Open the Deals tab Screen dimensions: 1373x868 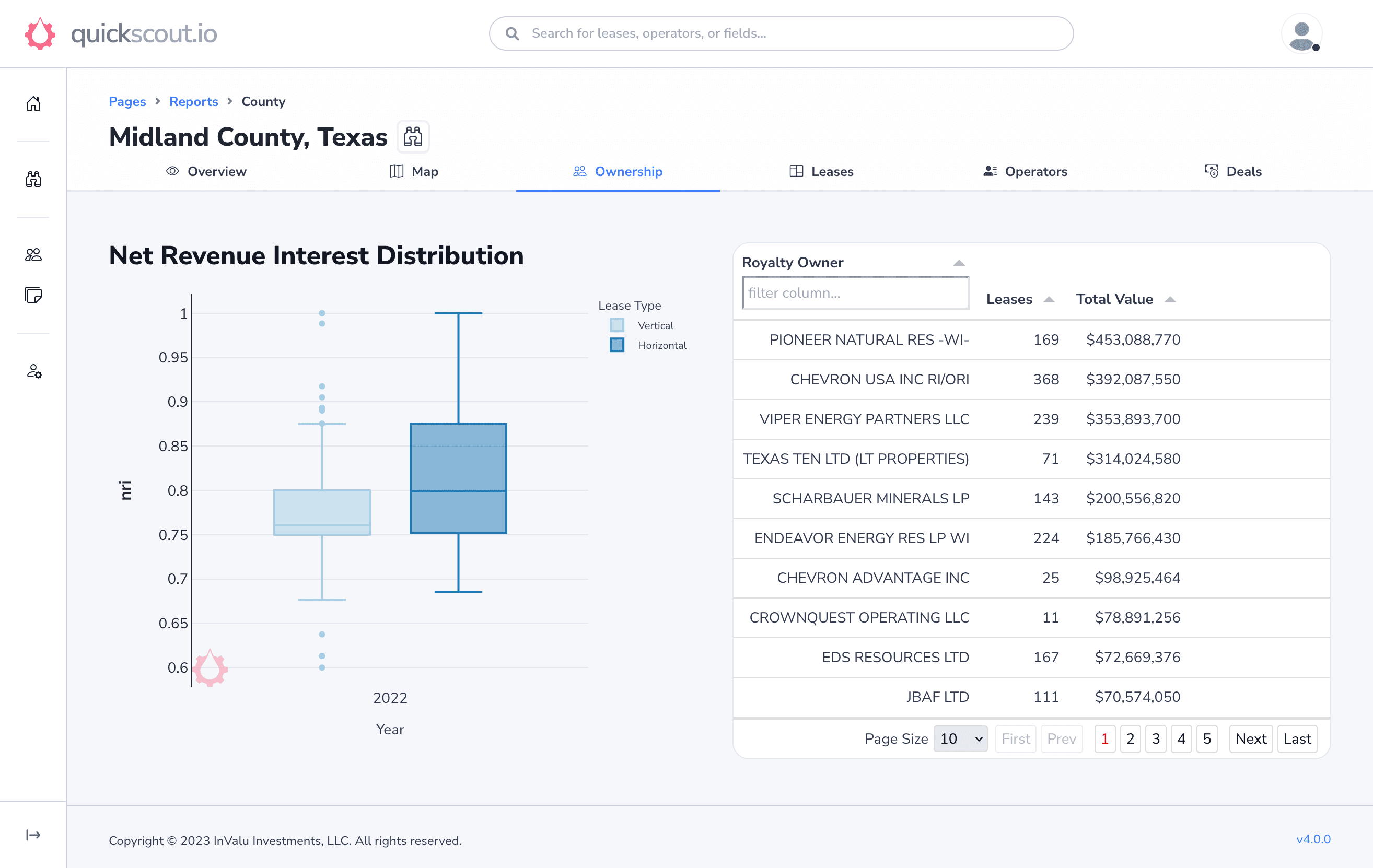pyautogui.click(x=1233, y=171)
